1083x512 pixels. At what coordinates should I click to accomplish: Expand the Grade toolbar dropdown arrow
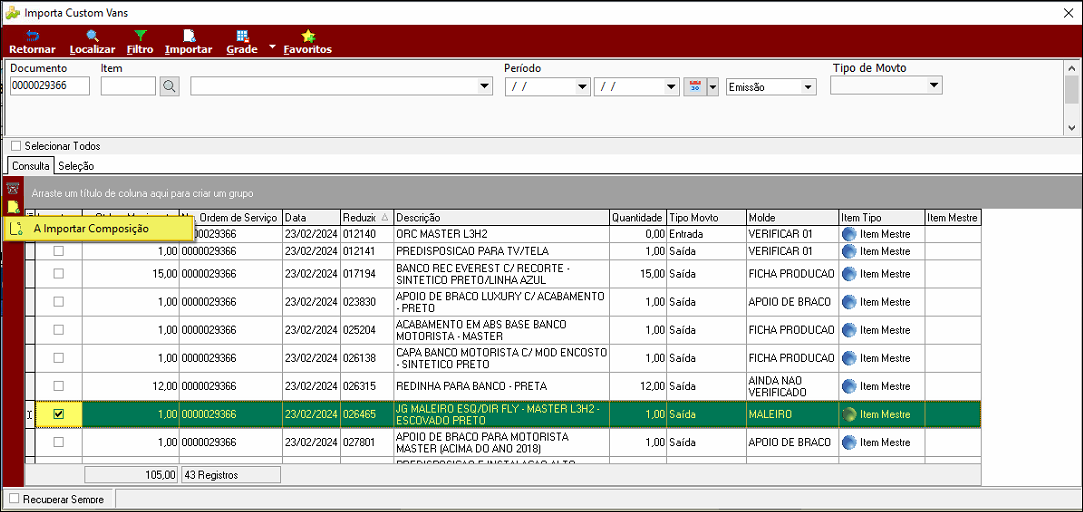[x=272, y=48]
